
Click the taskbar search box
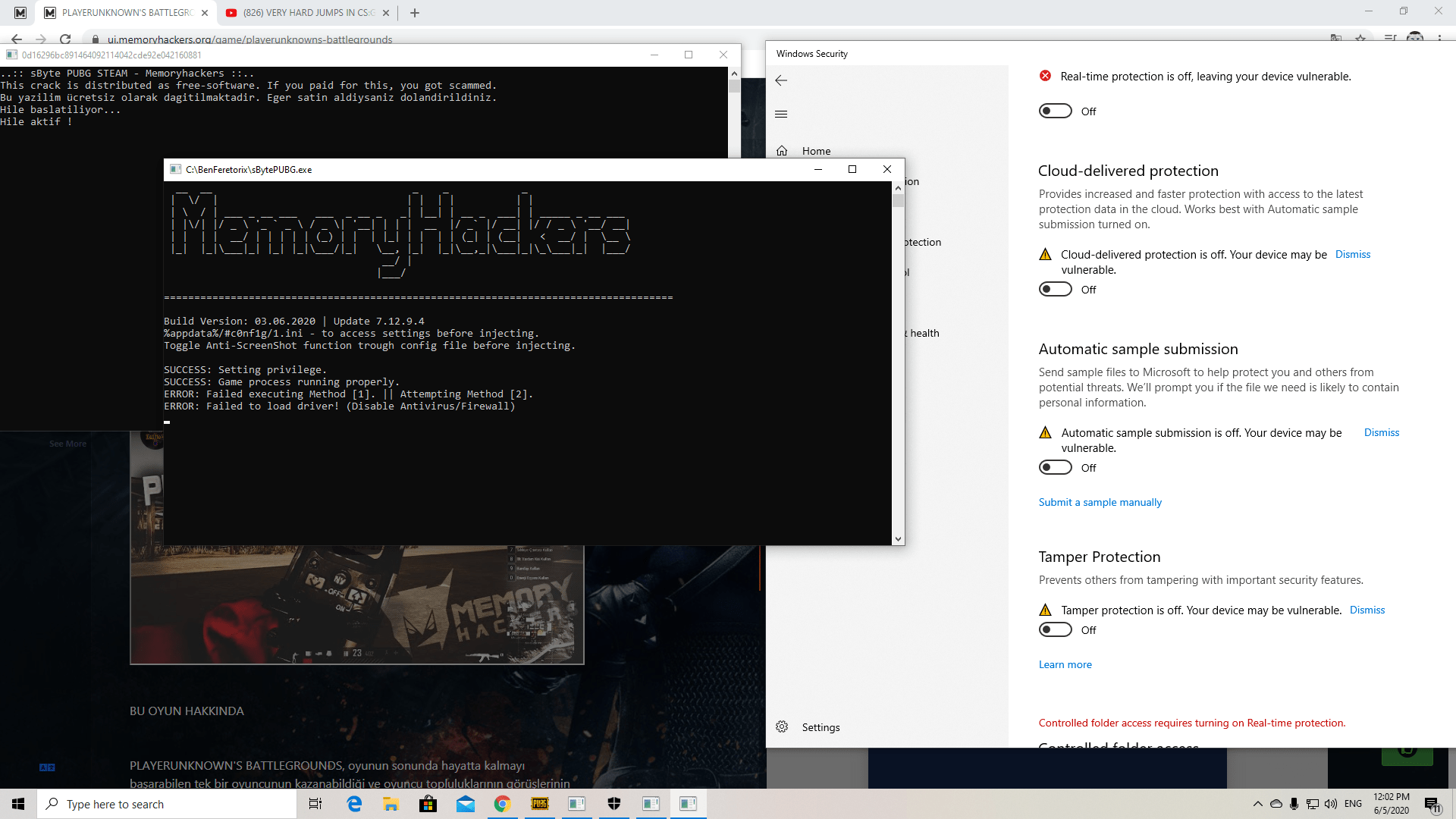point(167,804)
